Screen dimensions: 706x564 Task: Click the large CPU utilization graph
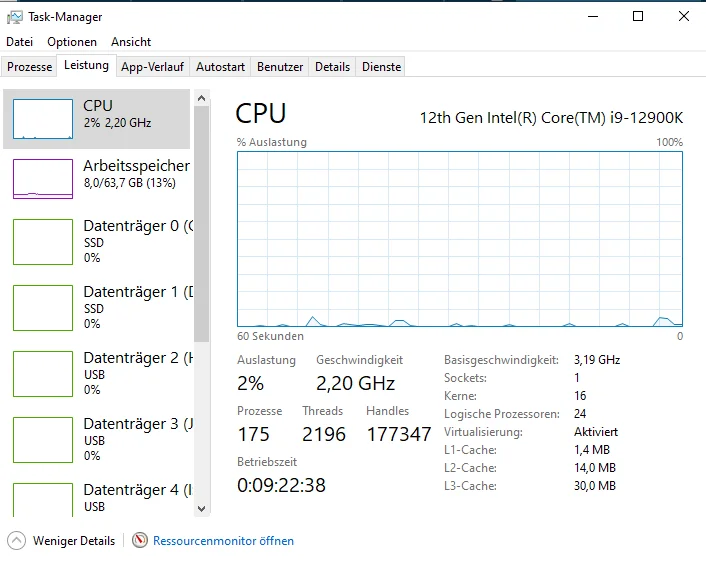[460, 239]
